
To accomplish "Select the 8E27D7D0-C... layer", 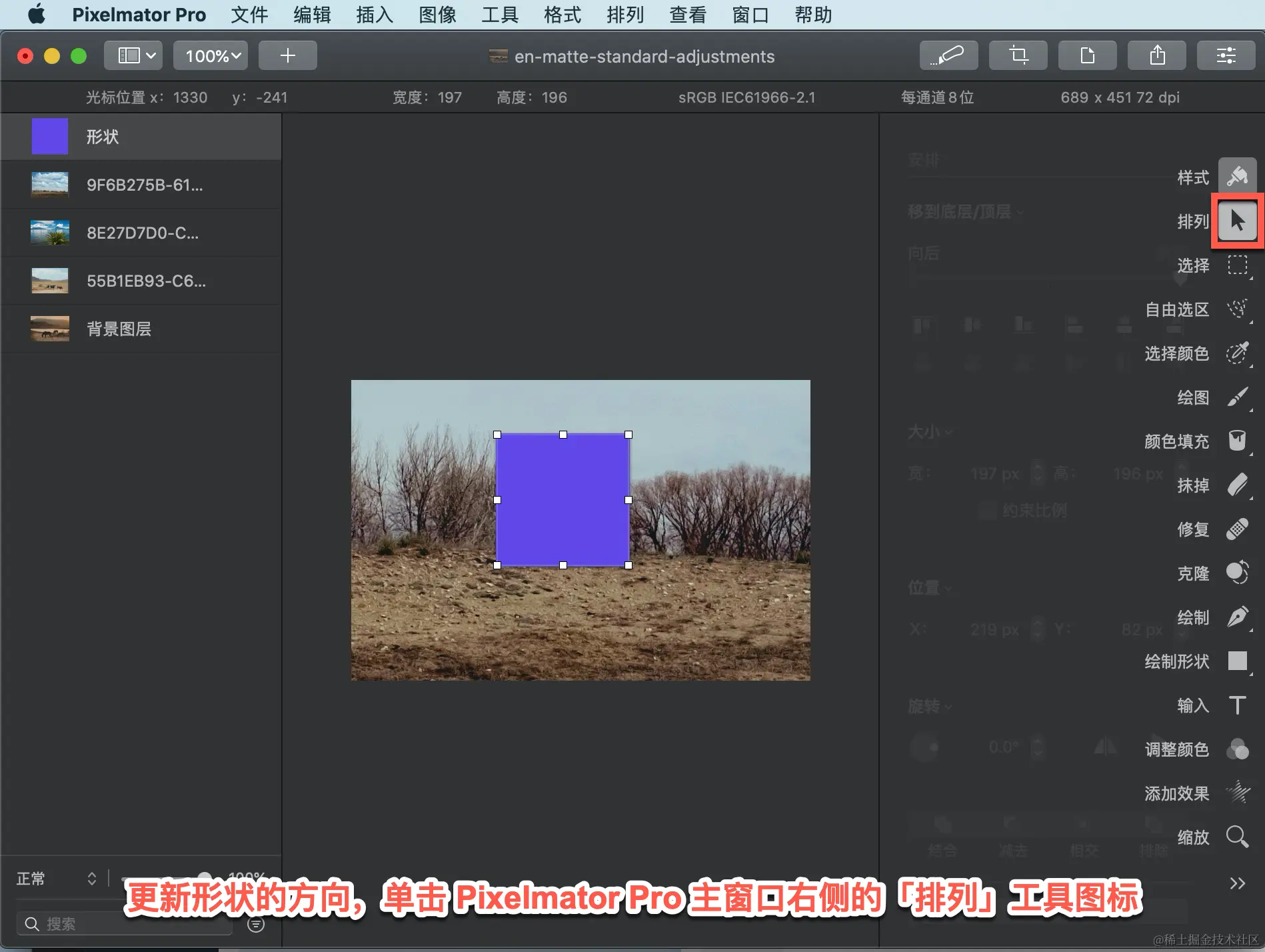I will click(141, 233).
